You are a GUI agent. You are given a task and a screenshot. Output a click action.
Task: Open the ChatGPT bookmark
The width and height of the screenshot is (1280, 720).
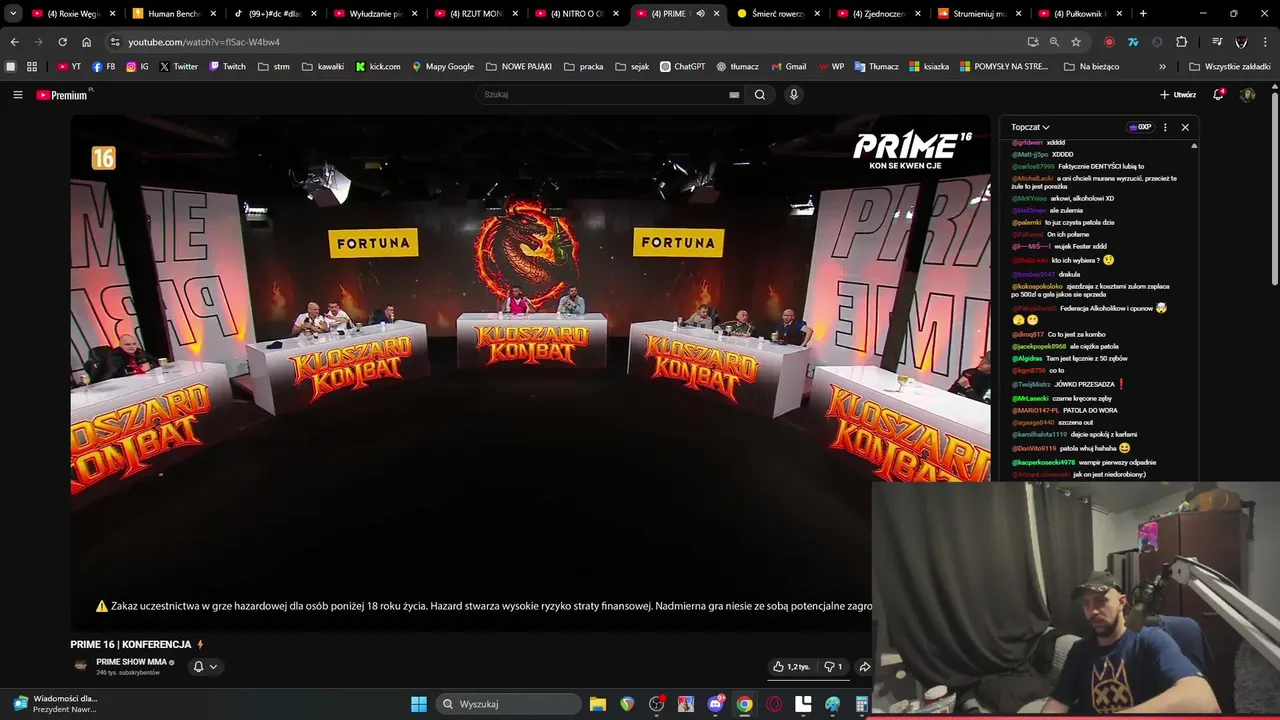click(x=682, y=67)
